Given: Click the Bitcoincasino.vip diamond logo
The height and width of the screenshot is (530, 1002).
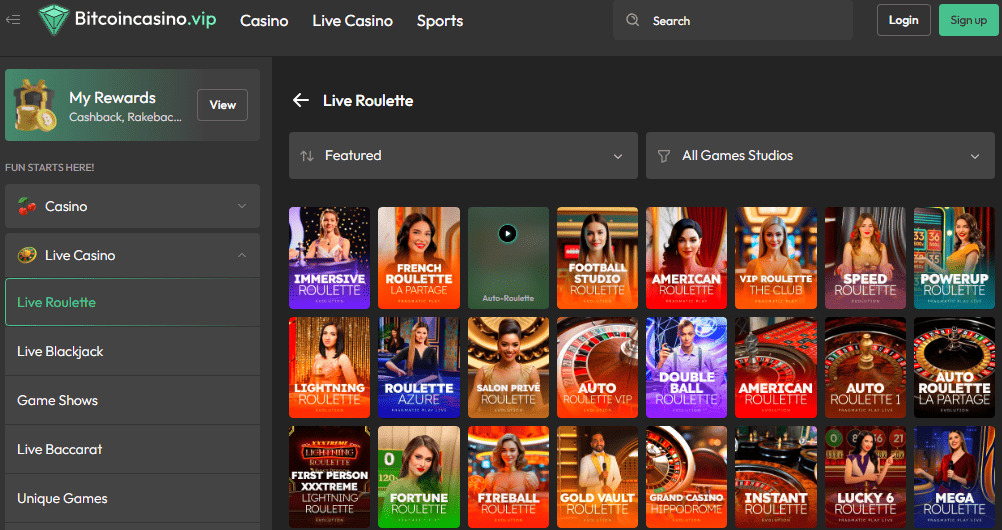Looking at the screenshot, I should tap(53, 20).
